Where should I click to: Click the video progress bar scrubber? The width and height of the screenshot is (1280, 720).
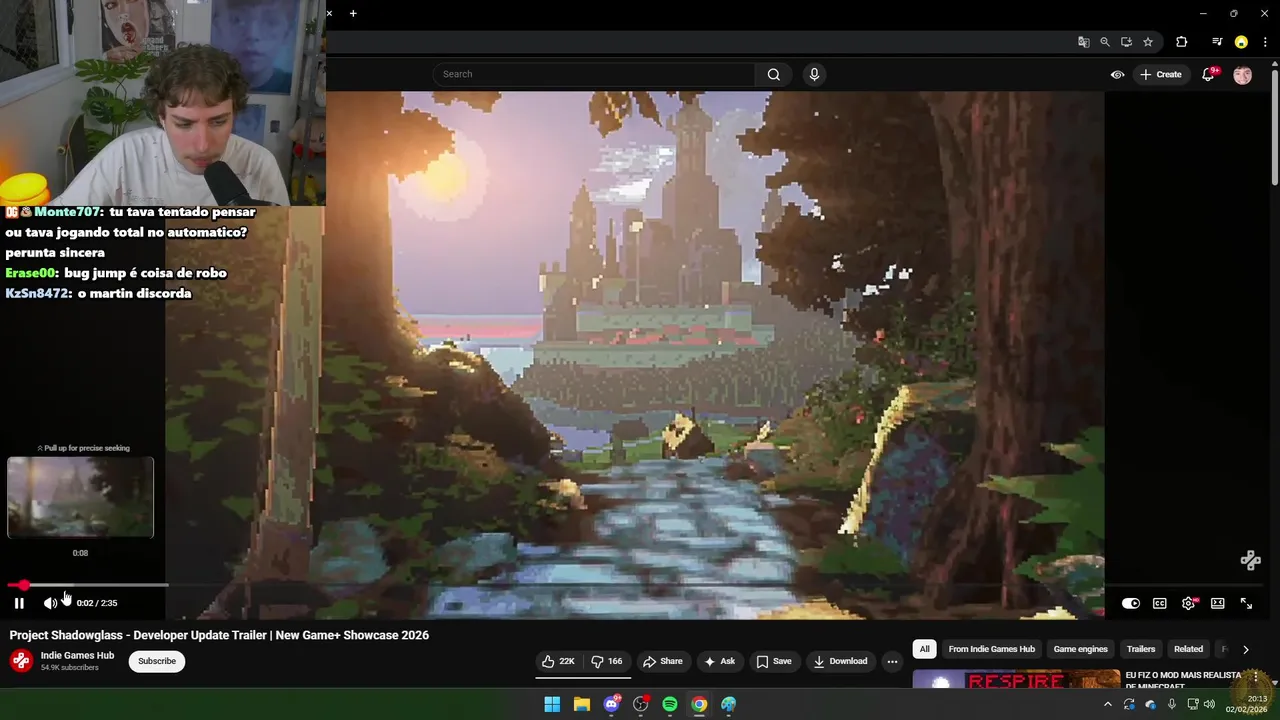(23, 585)
